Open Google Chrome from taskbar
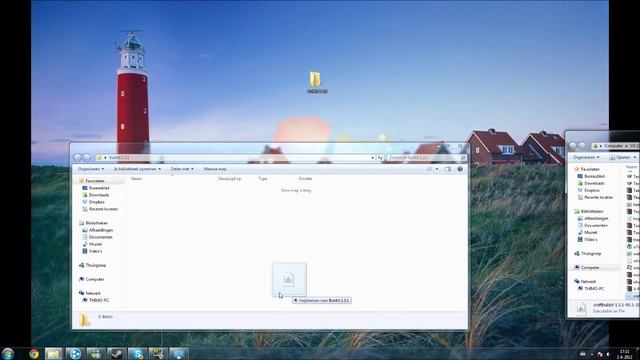The height and width of the screenshot is (360, 640). coord(34,353)
